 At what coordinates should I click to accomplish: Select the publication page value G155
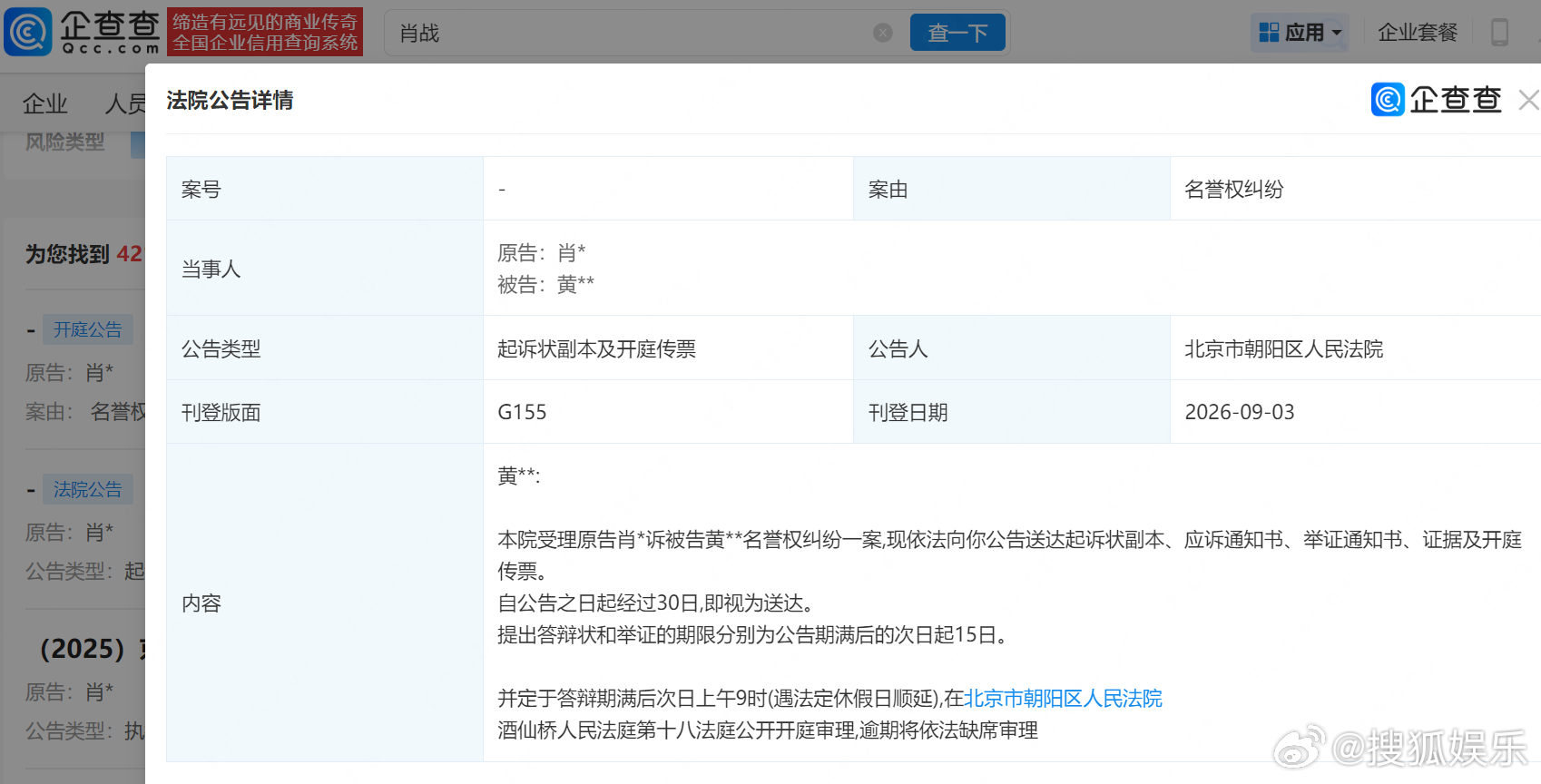522,412
